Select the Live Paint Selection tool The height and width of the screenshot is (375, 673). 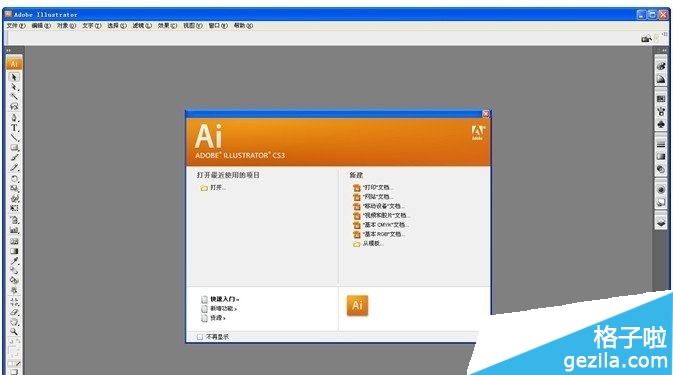pyautogui.click(x=14, y=290)
